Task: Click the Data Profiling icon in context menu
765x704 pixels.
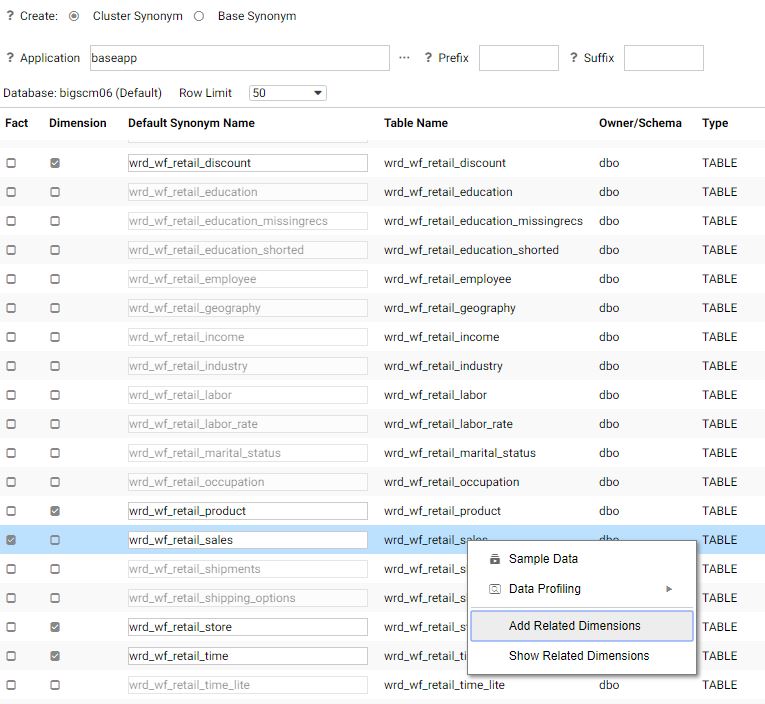Action: pyautogui.click(x=495, y=589)
